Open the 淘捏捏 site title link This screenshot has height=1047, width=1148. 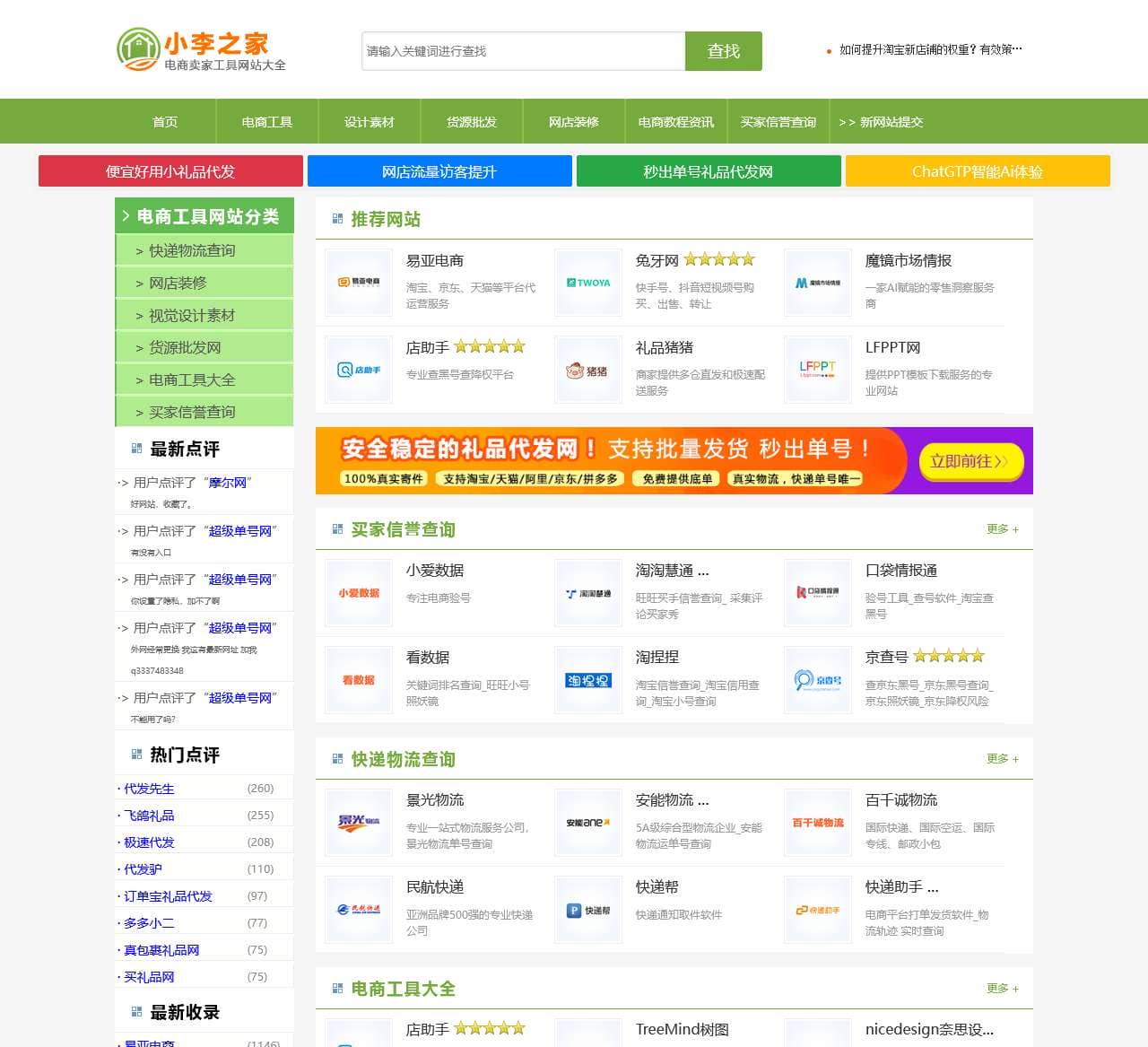657,658
